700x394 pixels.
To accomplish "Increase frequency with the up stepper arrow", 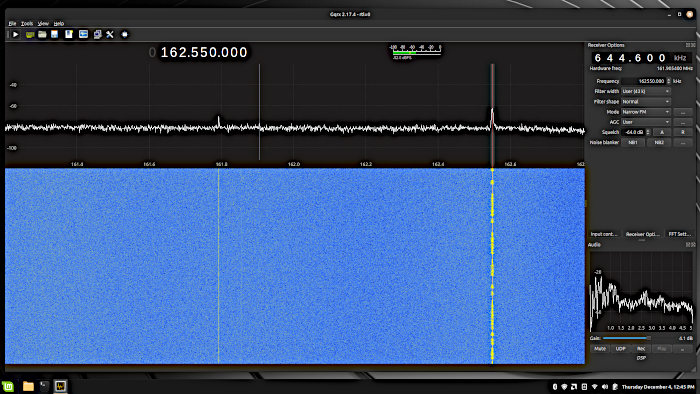I will pyautogui.click(x=668, y=79).
